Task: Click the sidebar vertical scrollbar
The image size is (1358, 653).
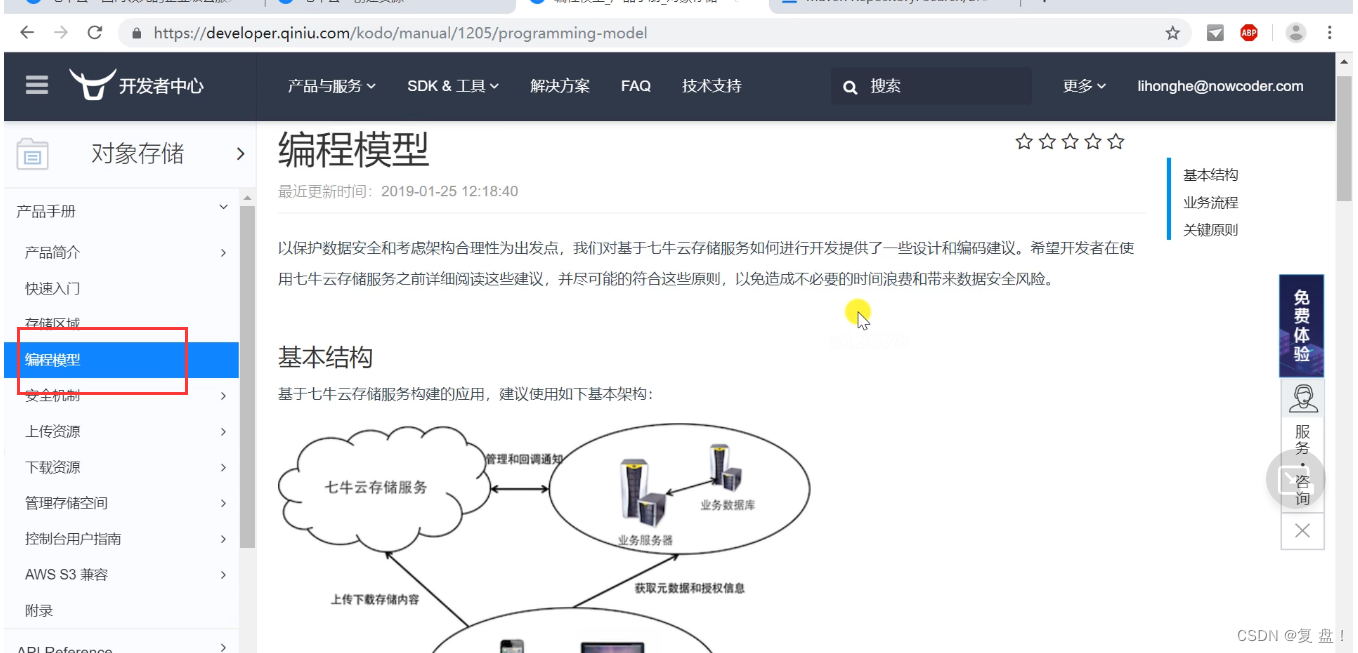Action: click(x=247, y=375)
